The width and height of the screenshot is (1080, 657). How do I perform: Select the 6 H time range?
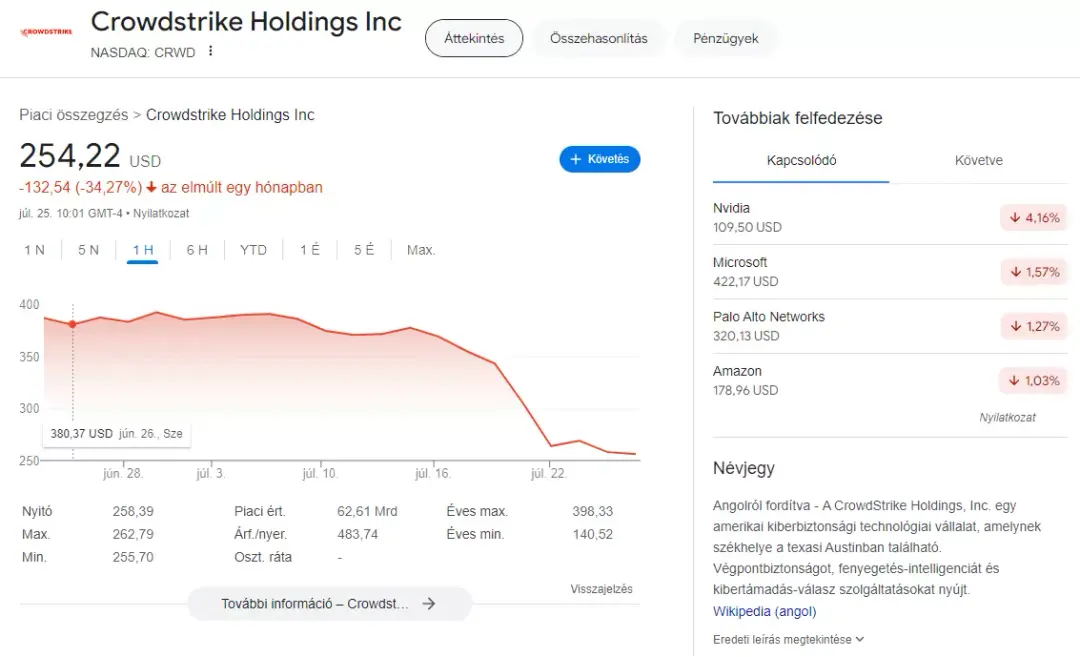click(x=197, y=250)
